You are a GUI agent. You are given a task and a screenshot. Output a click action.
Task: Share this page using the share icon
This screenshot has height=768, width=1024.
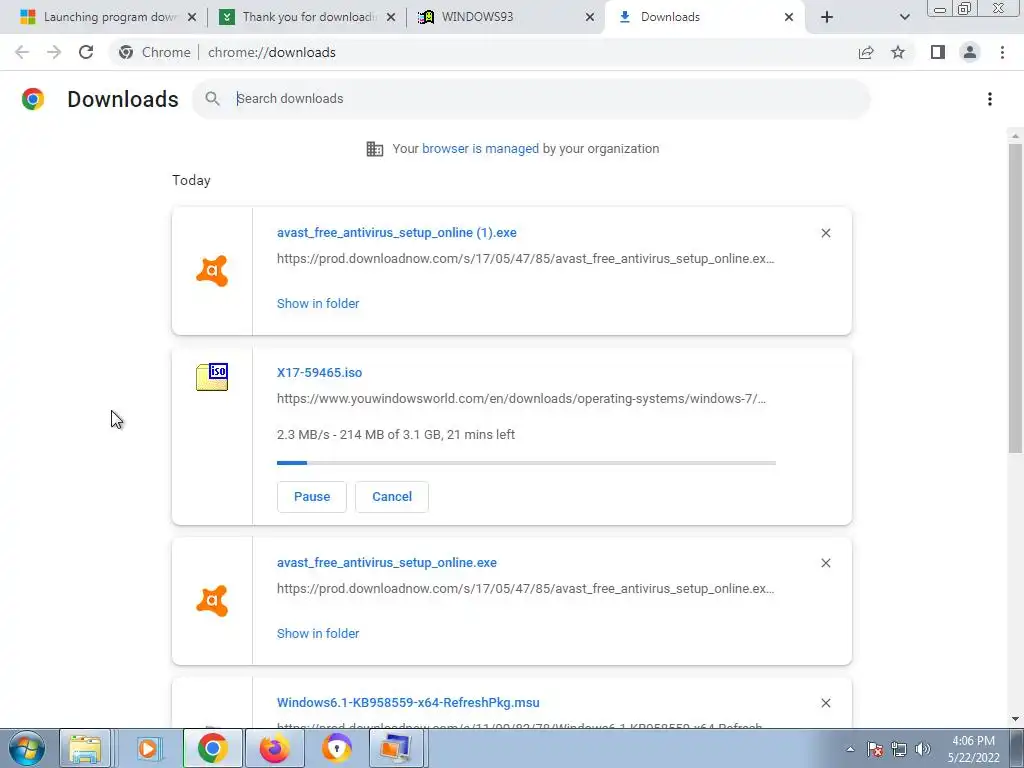[x=866, y=52]
